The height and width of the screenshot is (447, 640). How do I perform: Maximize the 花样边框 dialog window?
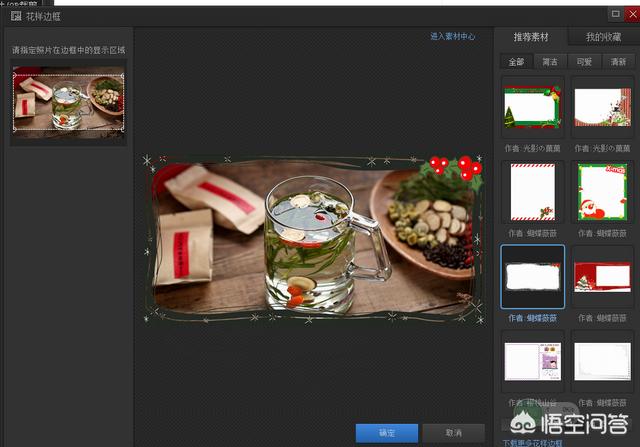coord(616,14)
